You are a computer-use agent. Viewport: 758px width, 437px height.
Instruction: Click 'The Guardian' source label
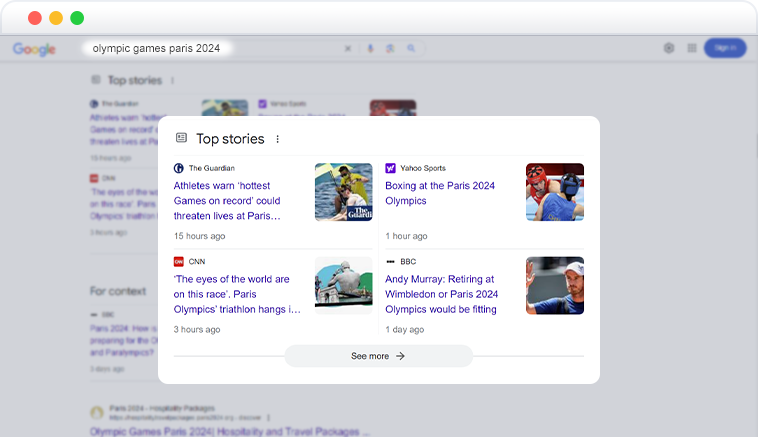pyautogui.click(x=212, y=168)
